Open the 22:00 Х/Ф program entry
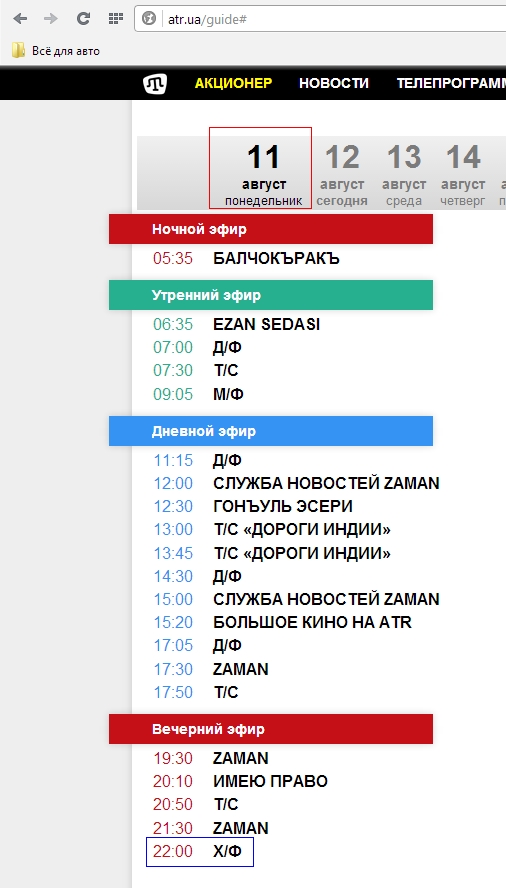Image resolution: width=506 pixels, height=888 pixels. 199,851
